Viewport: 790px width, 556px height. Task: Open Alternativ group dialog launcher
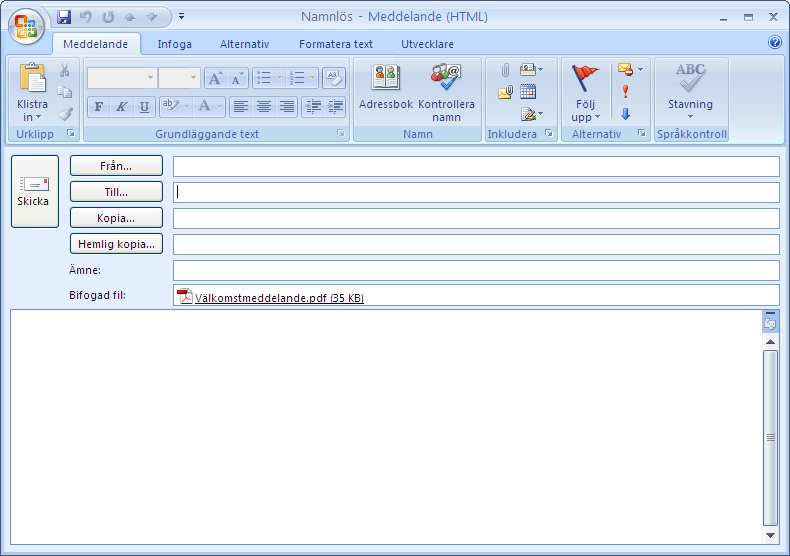point(641,133)
